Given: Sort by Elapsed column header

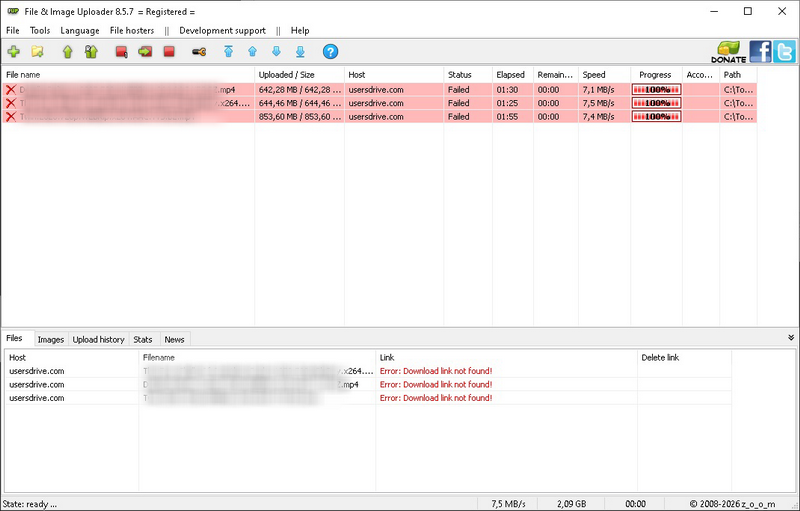Looking at the screenshot, I should pyautogui.click(x=513, y=74).
